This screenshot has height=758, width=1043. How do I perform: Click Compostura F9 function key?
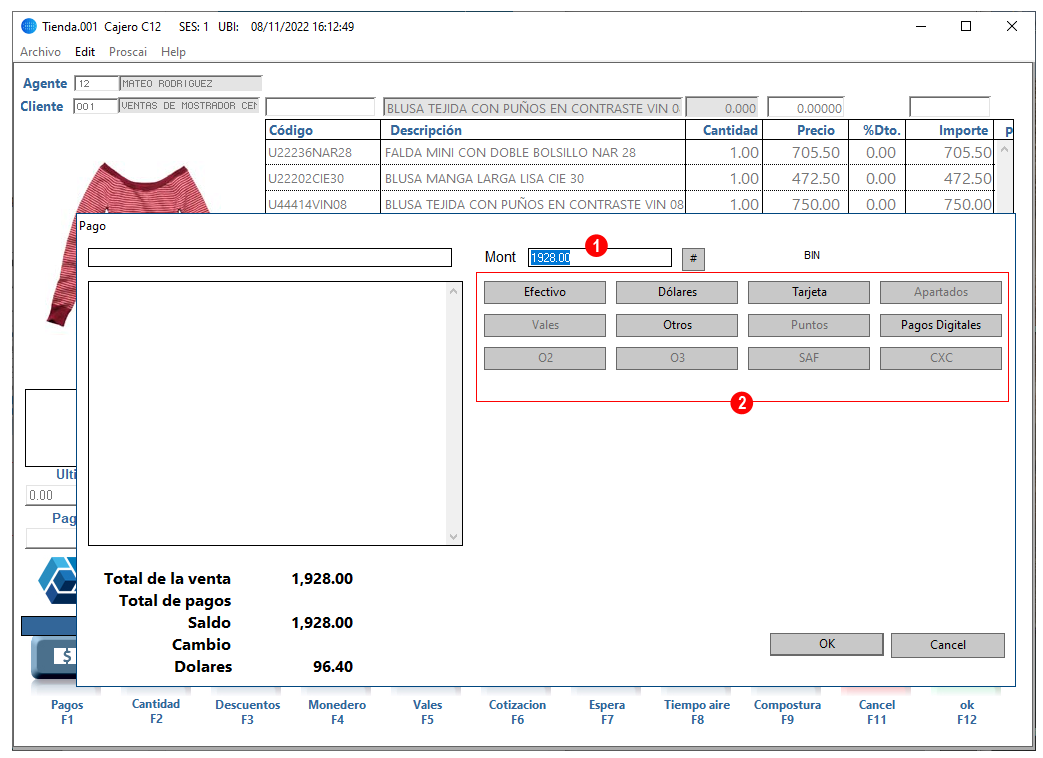click(787, 712)
